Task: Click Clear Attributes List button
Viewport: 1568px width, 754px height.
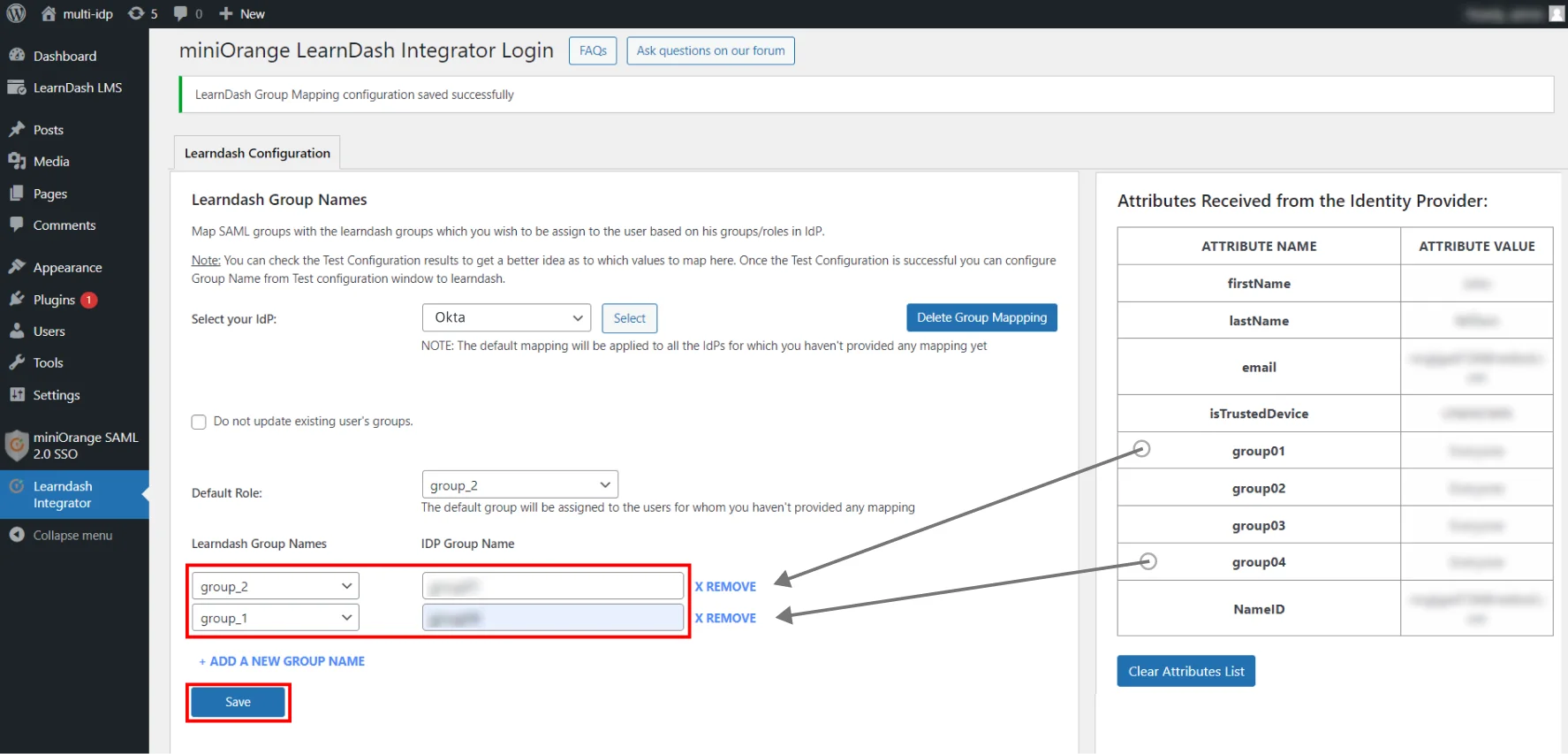Action: point(1185,671)
